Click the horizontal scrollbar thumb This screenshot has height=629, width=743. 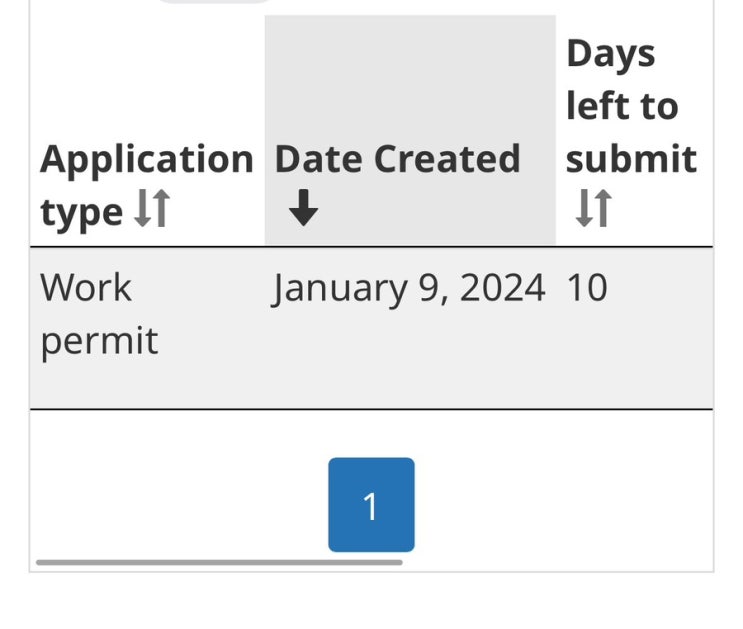[x=219, y=563]
